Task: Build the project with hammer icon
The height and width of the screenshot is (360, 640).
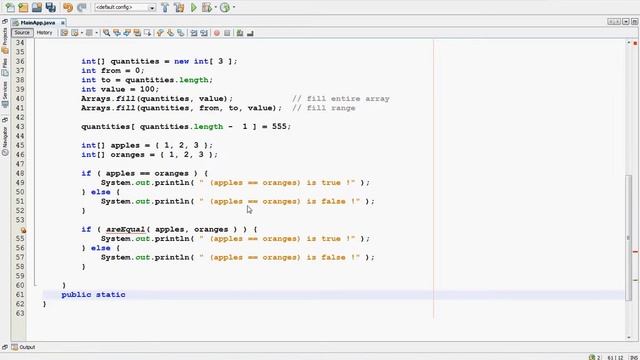Action: 165,7
